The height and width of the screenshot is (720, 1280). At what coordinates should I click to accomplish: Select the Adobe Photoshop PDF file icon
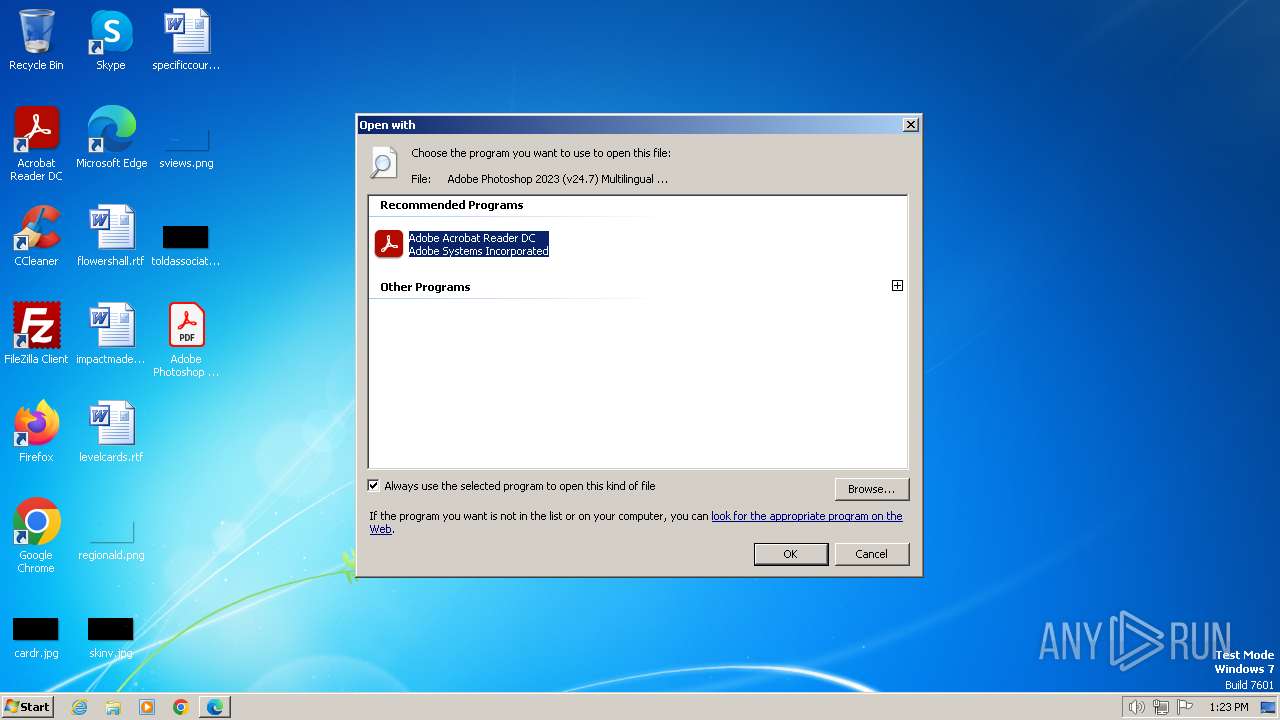186,340
